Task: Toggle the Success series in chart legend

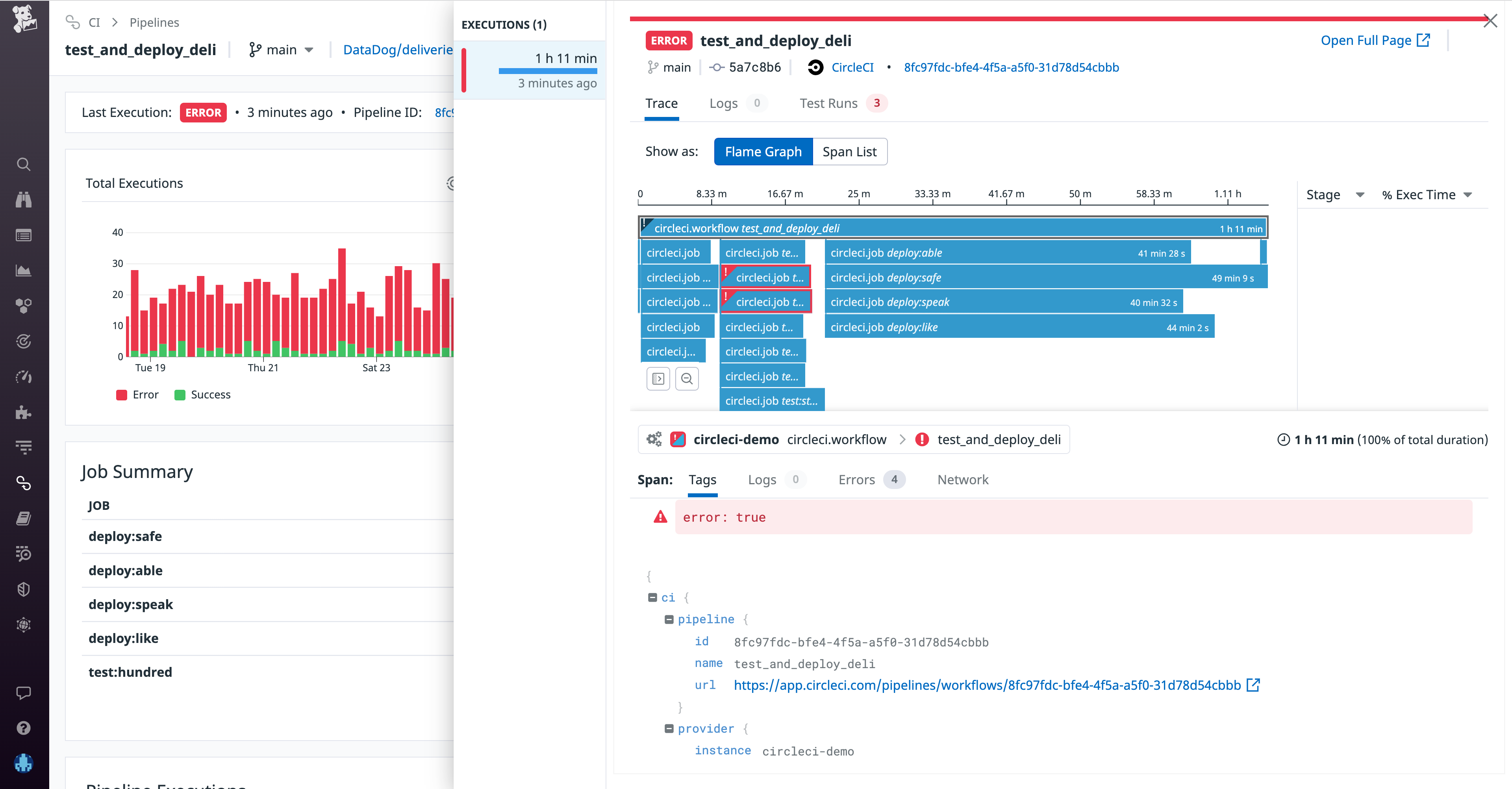Action: pos(202,394)
